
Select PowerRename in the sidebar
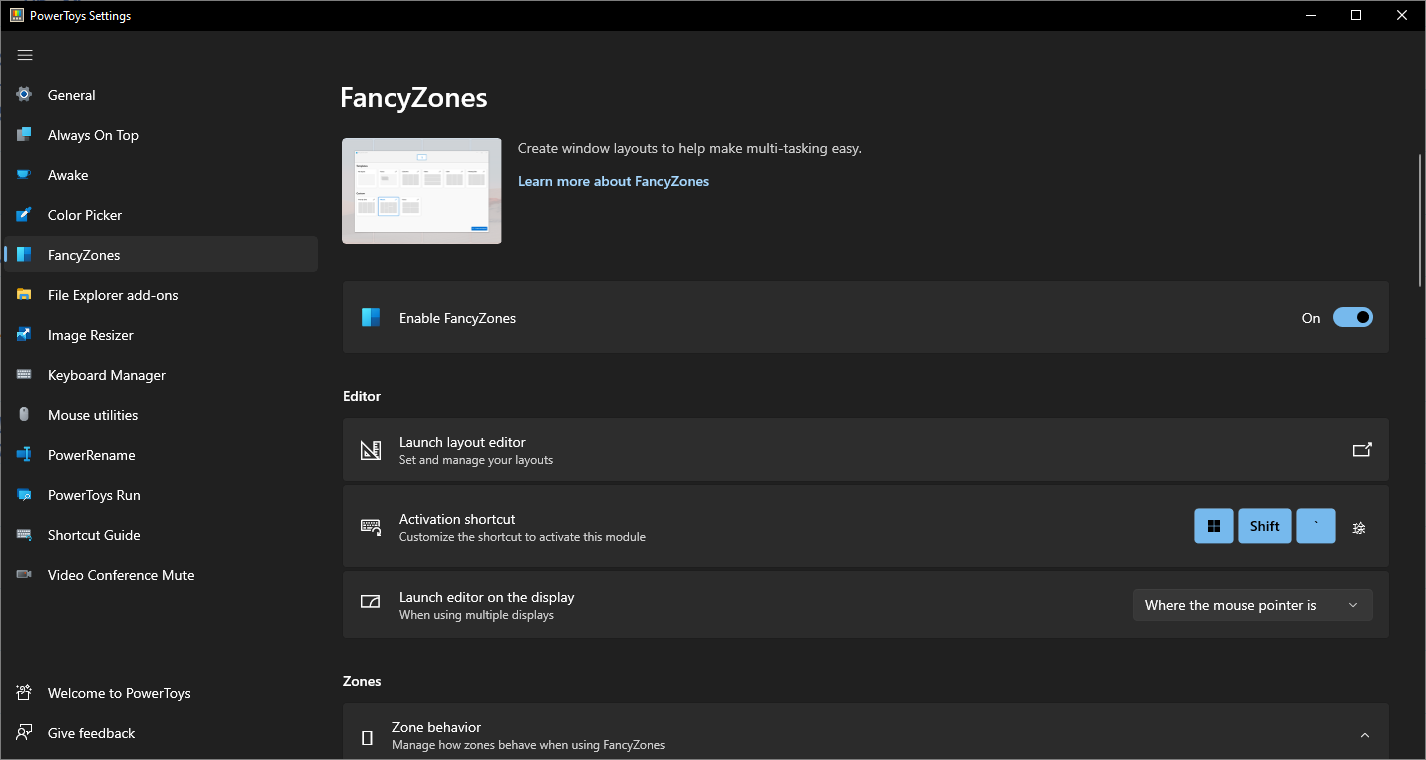161,455
